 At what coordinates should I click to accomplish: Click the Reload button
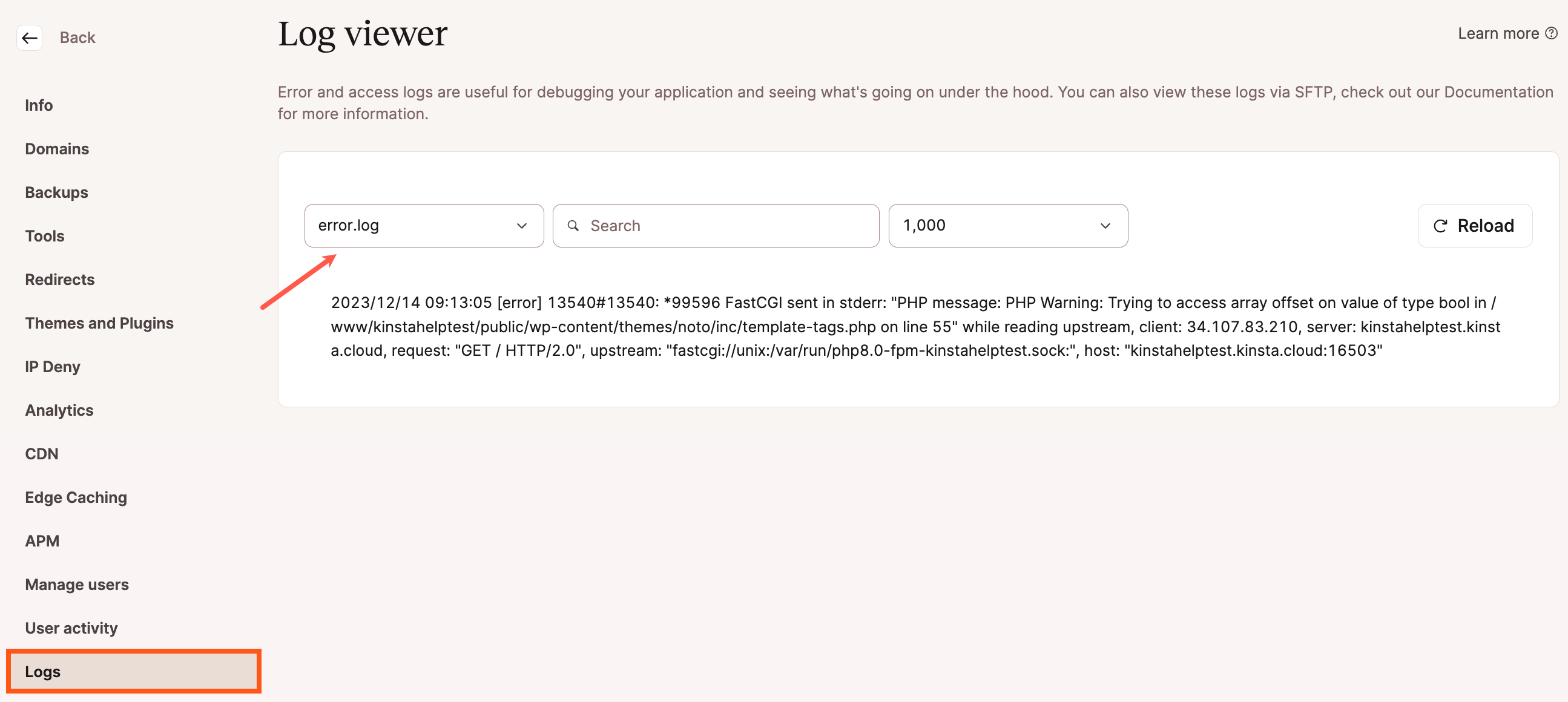pyautogui.click(x=1474, y=225)
